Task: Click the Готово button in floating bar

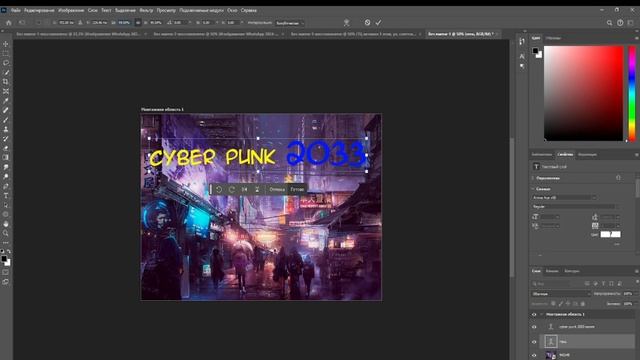Action: point(297,189)
